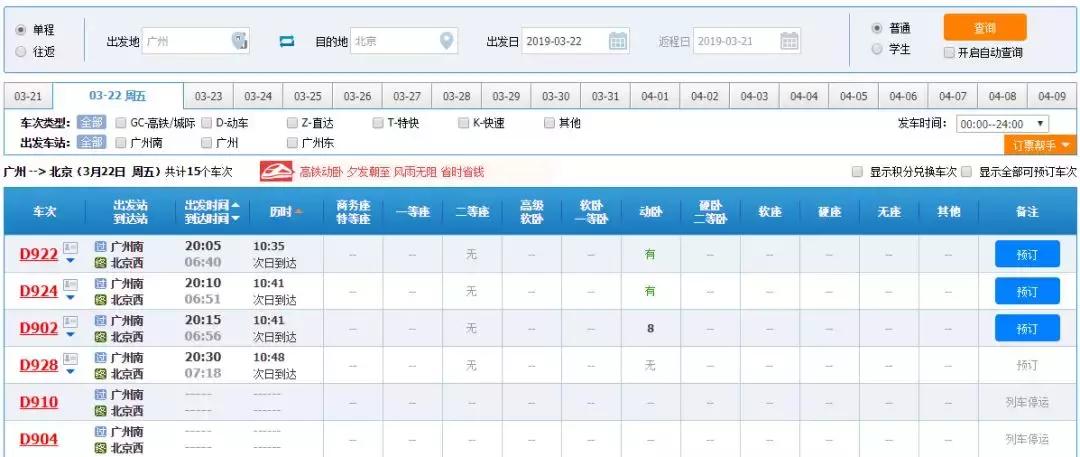The height and width of the screenshot is (457, 1080).
Task: Open passenger card icon beside D922
Action: [70, 247]
